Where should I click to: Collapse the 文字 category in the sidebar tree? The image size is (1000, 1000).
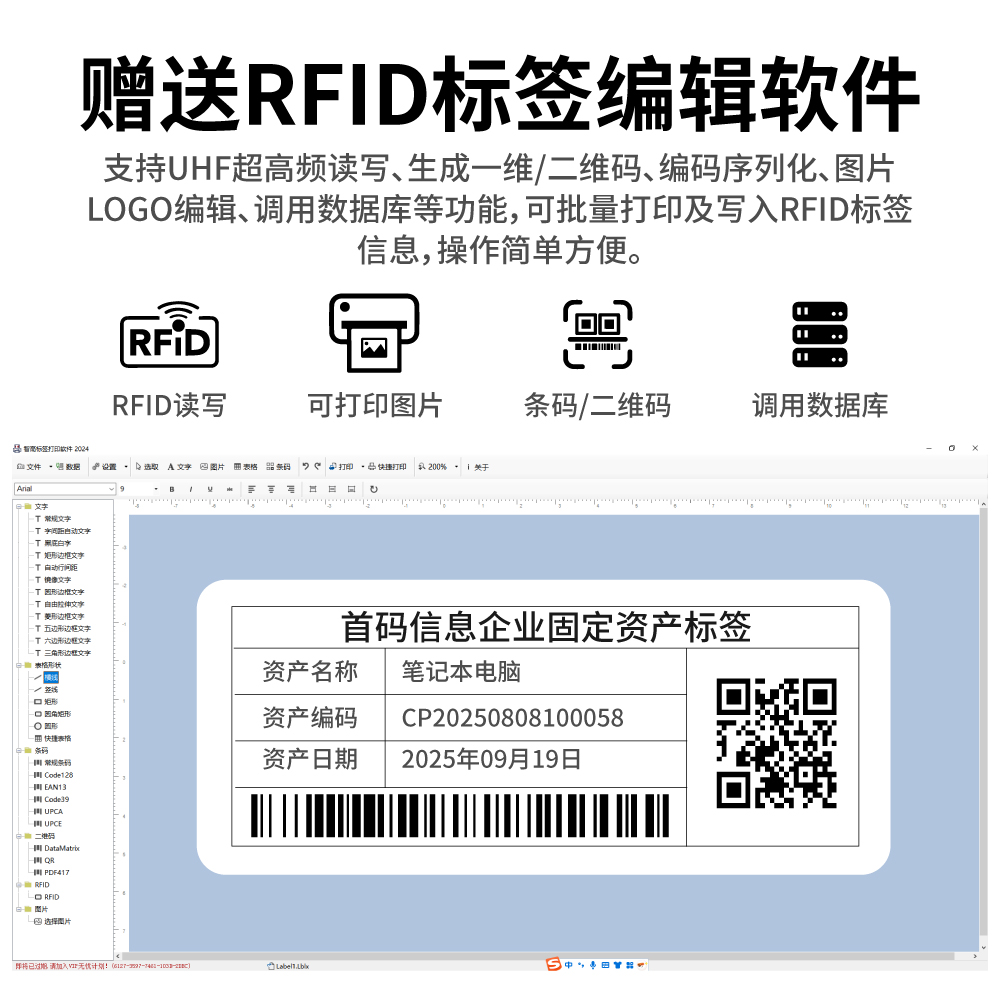(x=20, y=506)
